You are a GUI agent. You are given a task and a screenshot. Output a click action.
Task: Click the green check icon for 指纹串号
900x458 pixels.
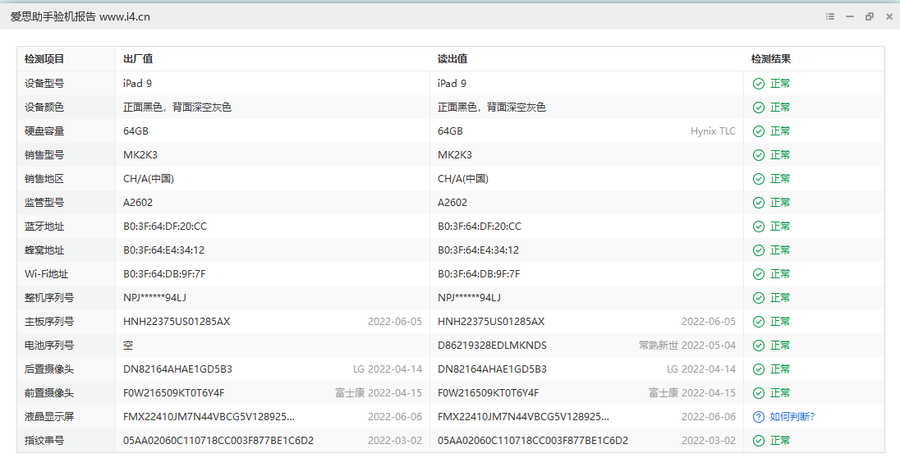[758, 441]
